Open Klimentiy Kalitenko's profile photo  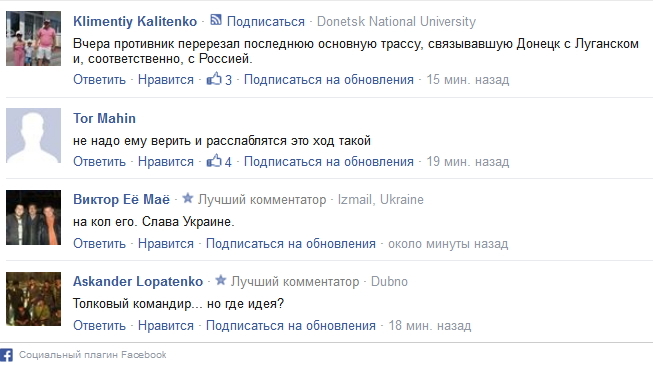click(x=33, y=38)
